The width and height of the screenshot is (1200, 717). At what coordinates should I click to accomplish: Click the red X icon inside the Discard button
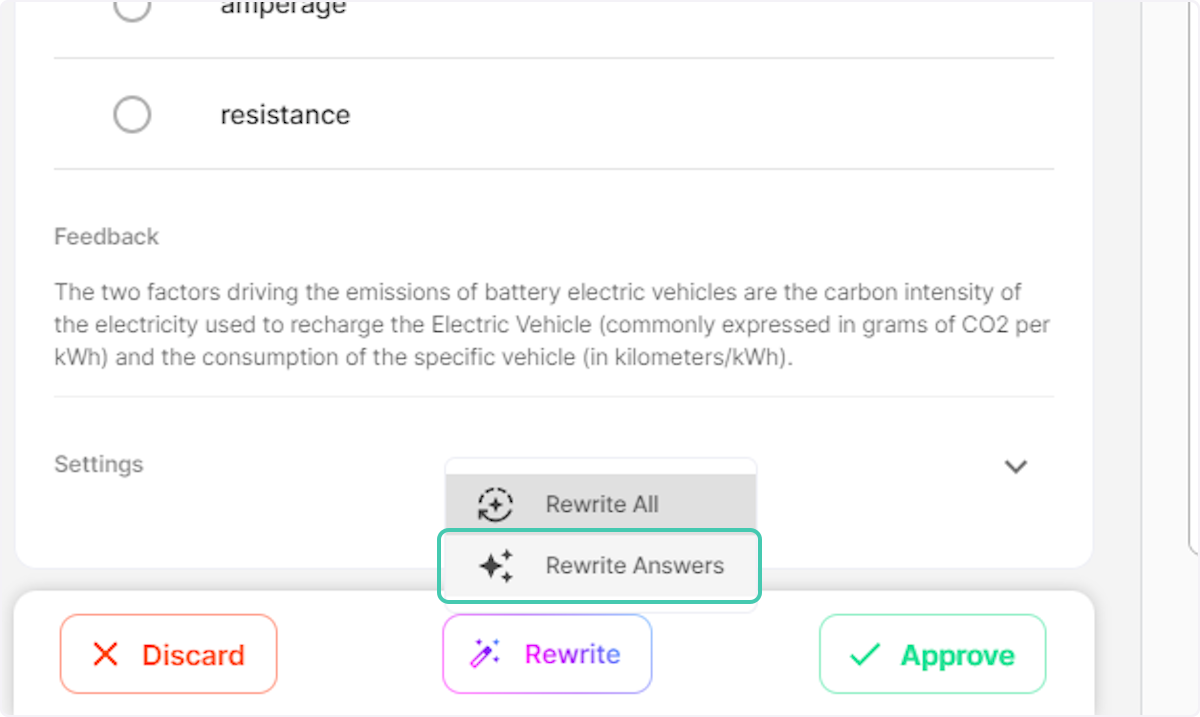106,655
